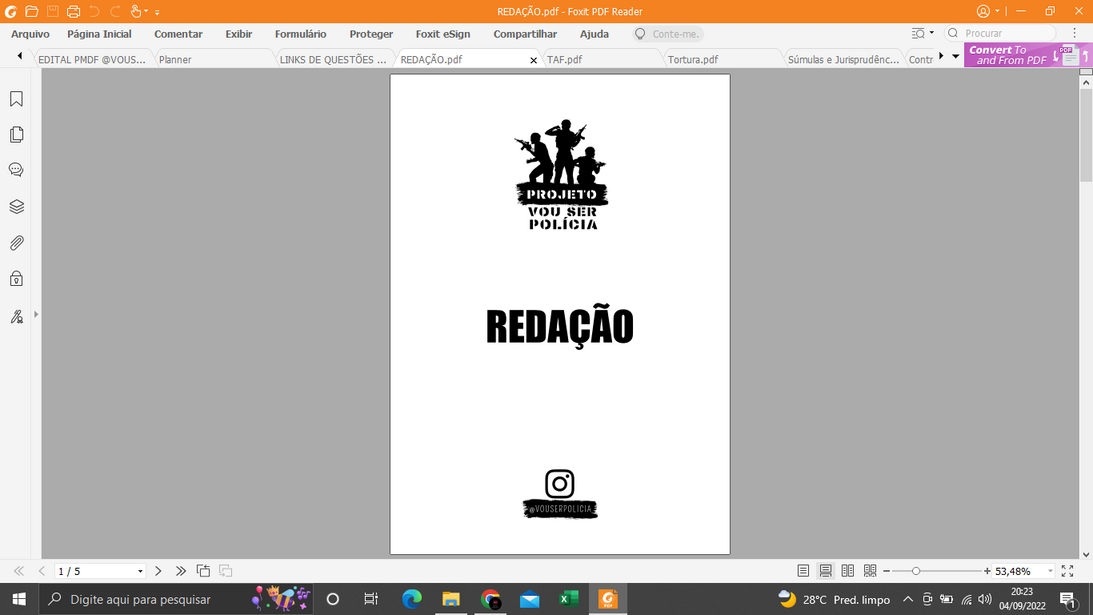Open the page number dropdown
Screen dimensions: 1093x615
tap(140, 571)
